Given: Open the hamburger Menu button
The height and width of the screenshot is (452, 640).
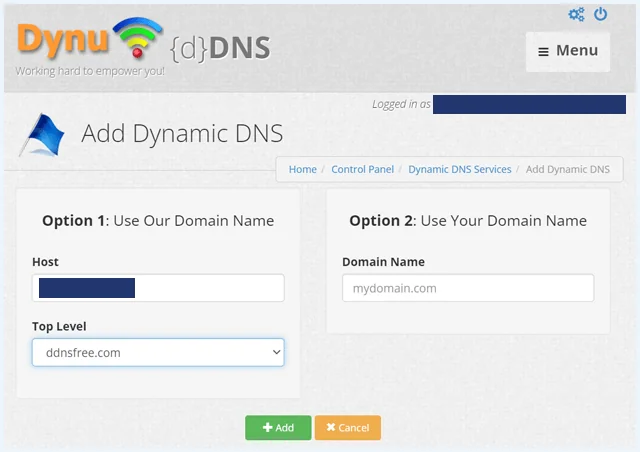Looking at the screenshot, I should point(568,51).
